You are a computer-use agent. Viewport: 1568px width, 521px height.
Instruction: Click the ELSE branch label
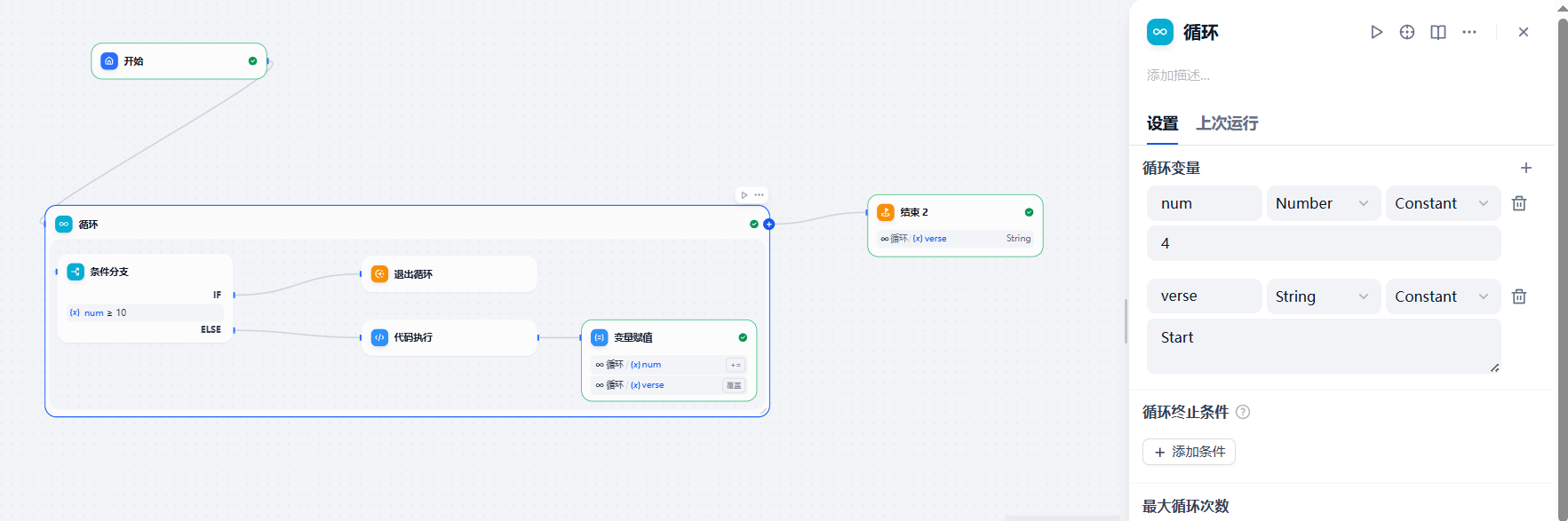[x=211, y=329]
